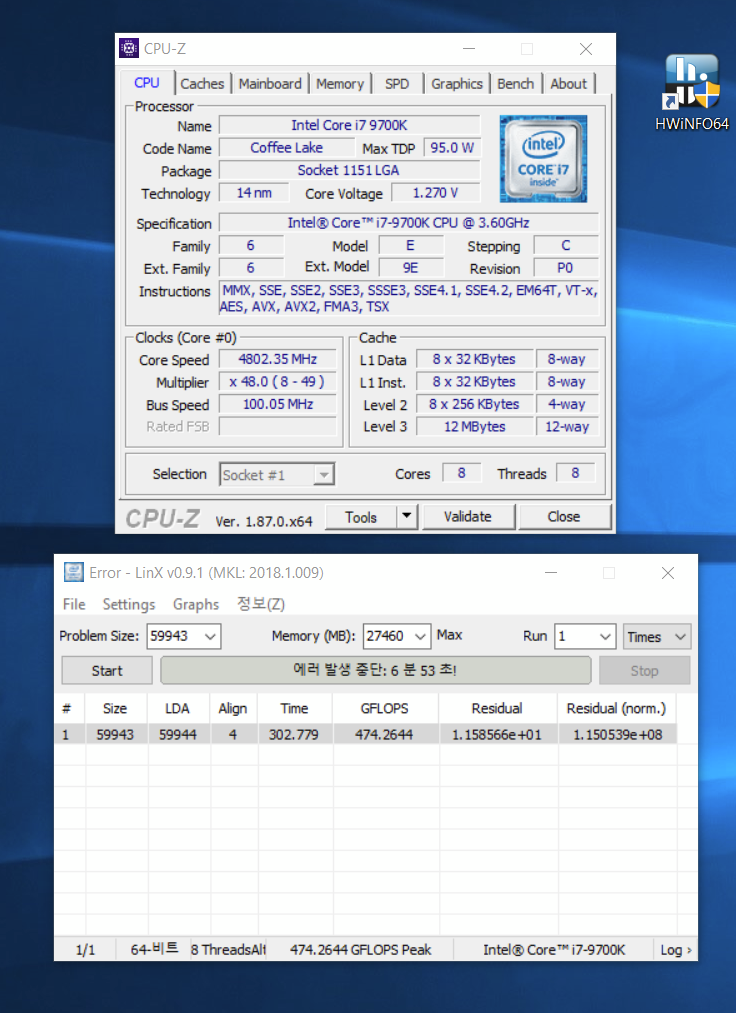Click the Validate button
The height and width of the screenshot is (1013, 736).
click(468, 516)
